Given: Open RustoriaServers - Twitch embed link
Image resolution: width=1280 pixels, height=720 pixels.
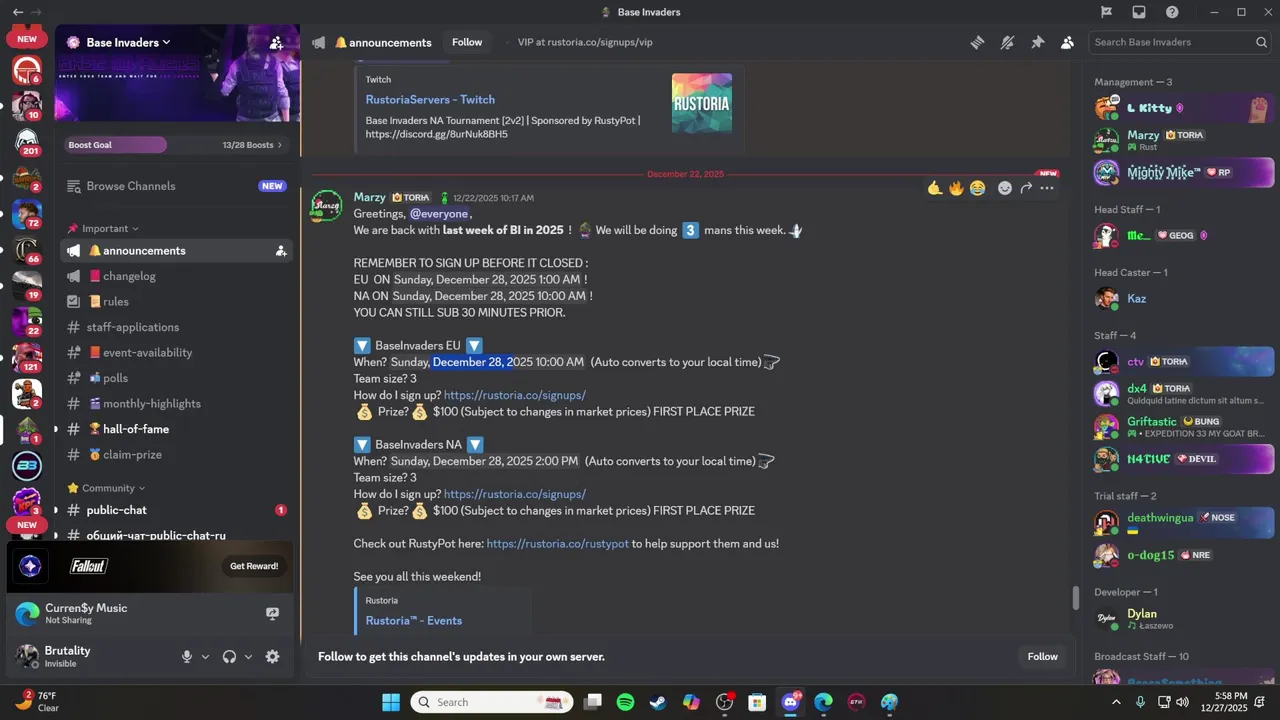Looking at the screenshot, I should 430,100.
